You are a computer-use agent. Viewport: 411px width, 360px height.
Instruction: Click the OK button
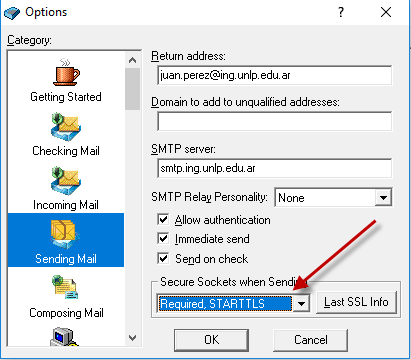212,340
